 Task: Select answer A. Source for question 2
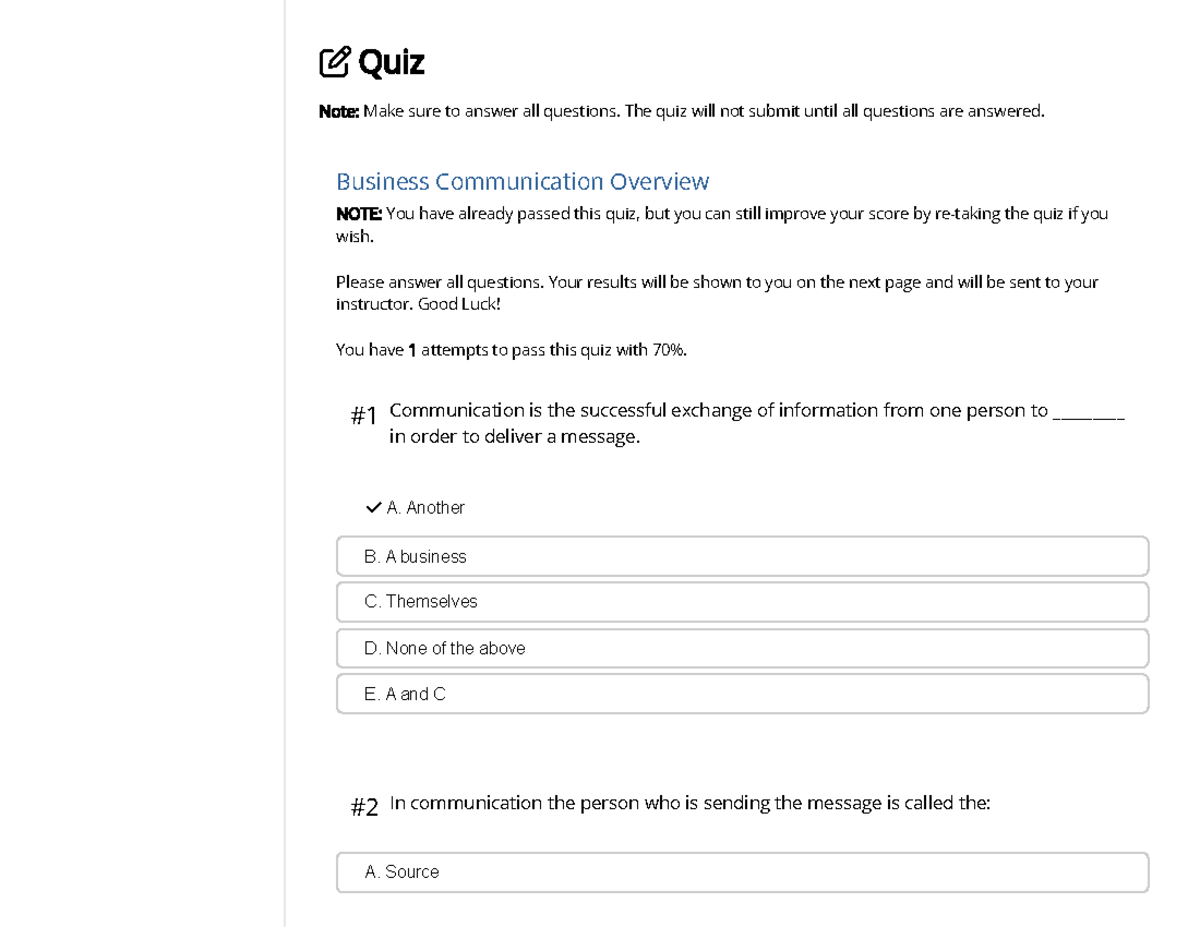(x=740, y=871)
